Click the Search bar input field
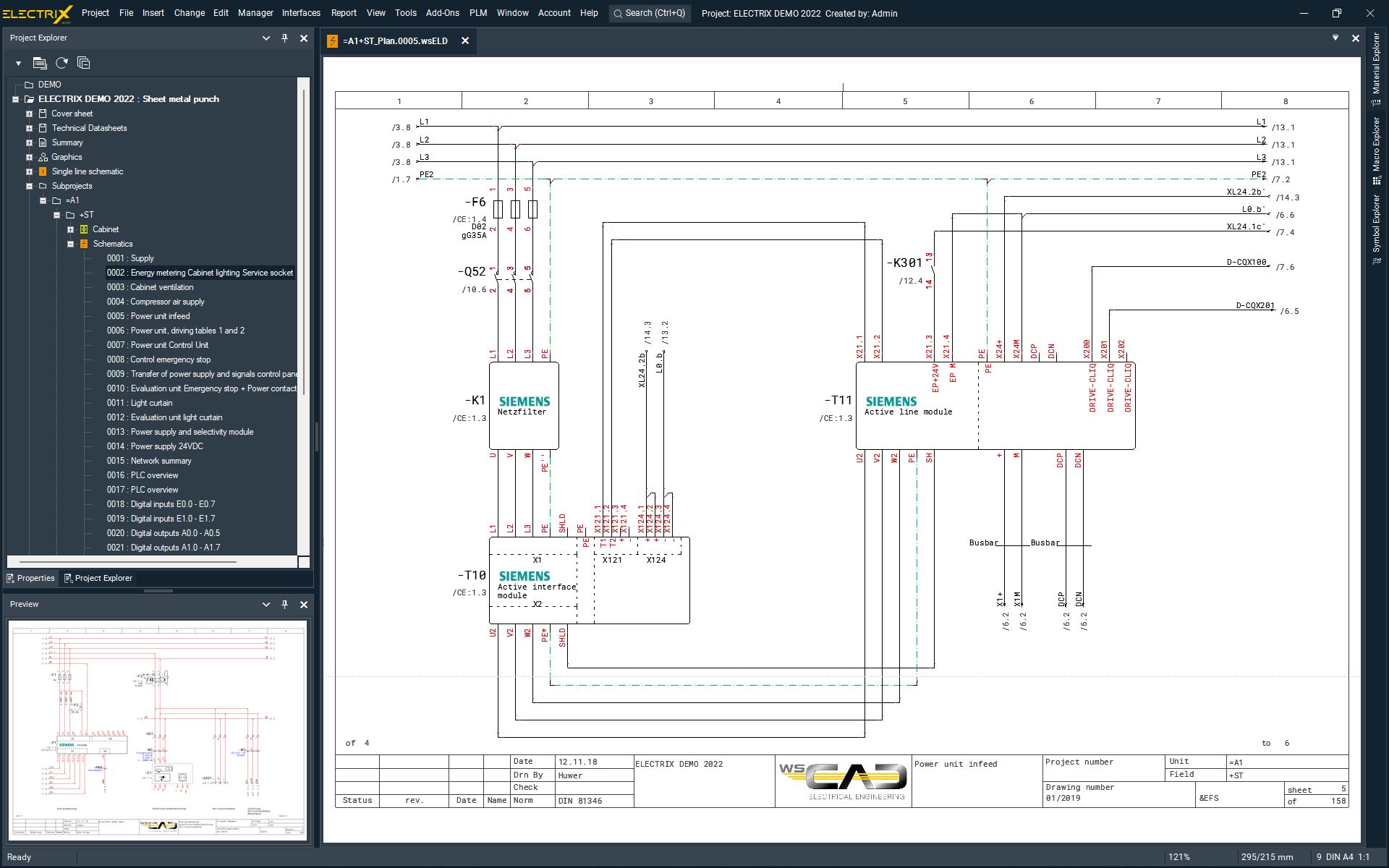1389x868 pixels. coord(650,13)
